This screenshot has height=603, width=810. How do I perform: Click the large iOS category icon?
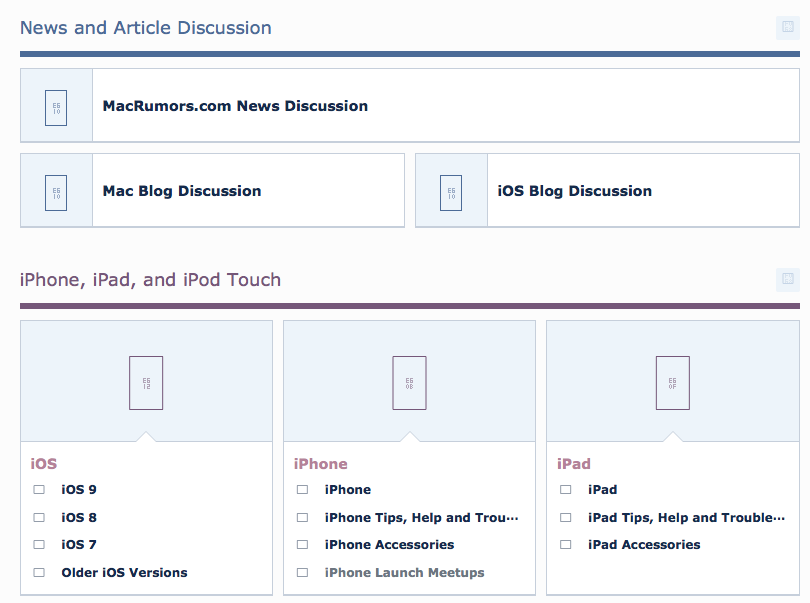[x=146, y=383]
